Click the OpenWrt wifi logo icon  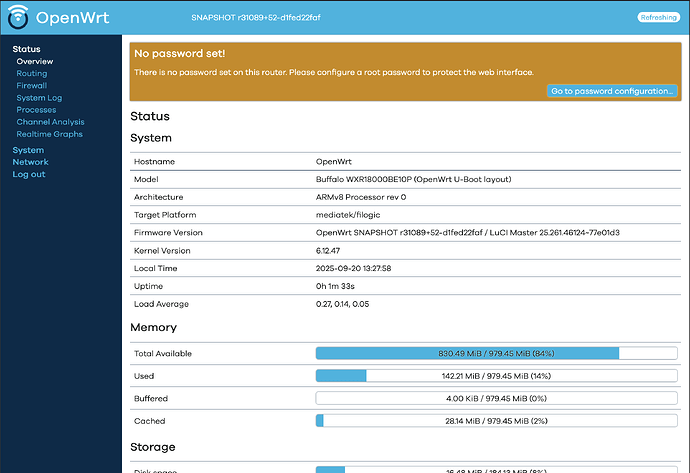click(x=18, y=17)
